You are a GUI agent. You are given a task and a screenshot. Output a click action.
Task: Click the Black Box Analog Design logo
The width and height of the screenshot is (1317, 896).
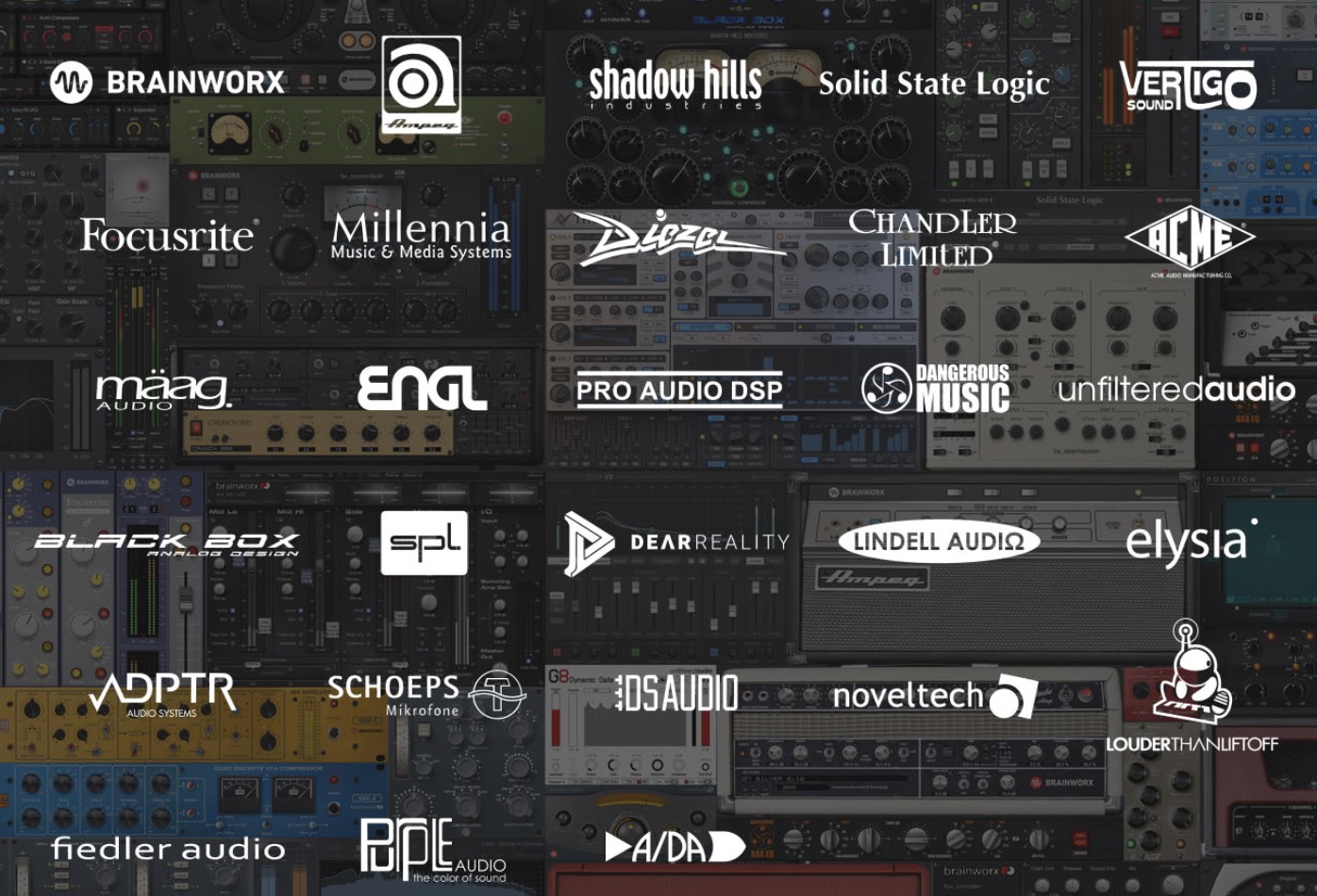pyautogui.click(x=167, y=543)
